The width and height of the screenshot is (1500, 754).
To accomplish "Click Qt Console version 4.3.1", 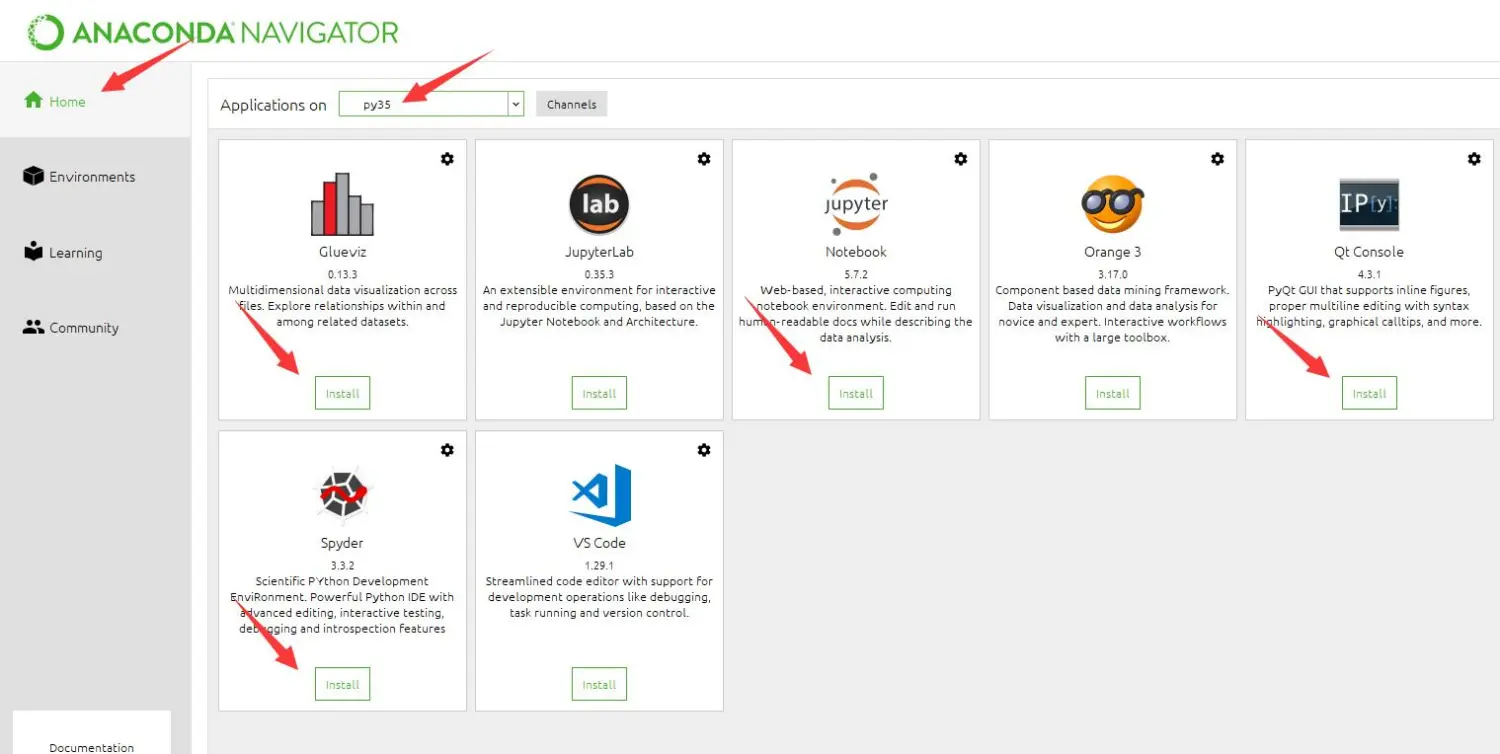I will pos(1369,273).
